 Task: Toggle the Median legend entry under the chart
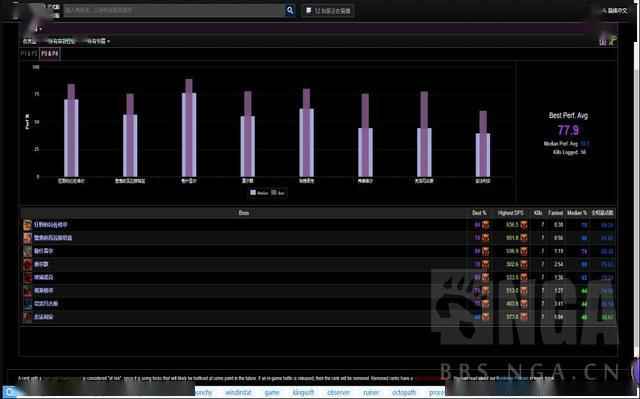click(259, 193)
